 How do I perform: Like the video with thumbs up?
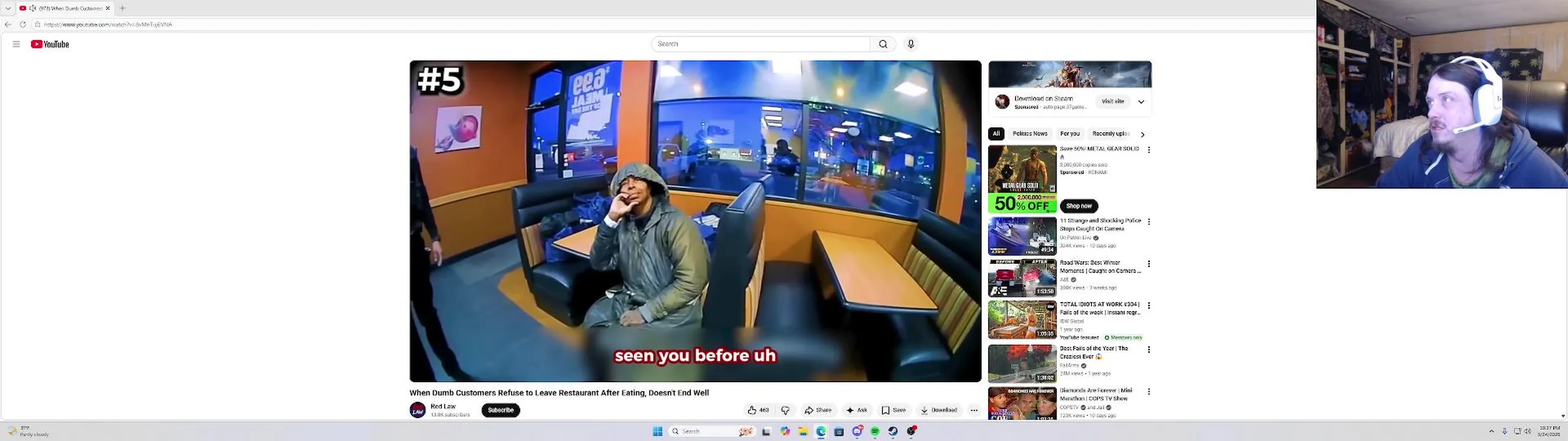pos(758,410)
